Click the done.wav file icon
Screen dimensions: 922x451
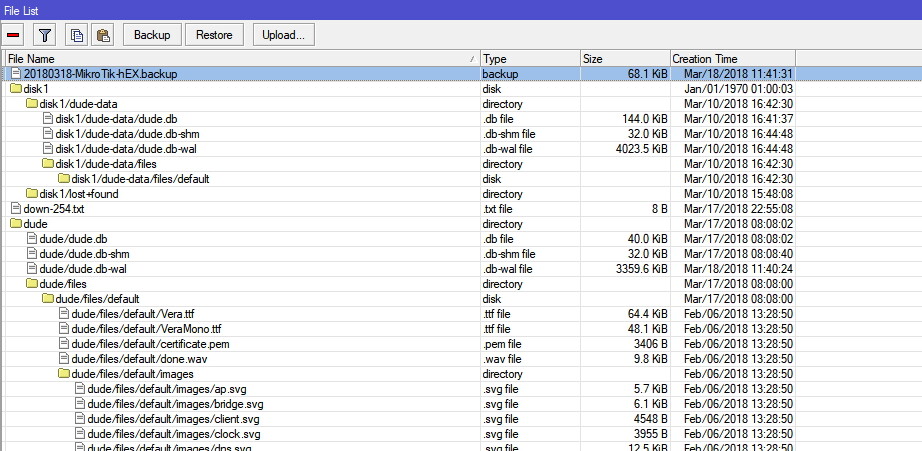pos(64,359)
